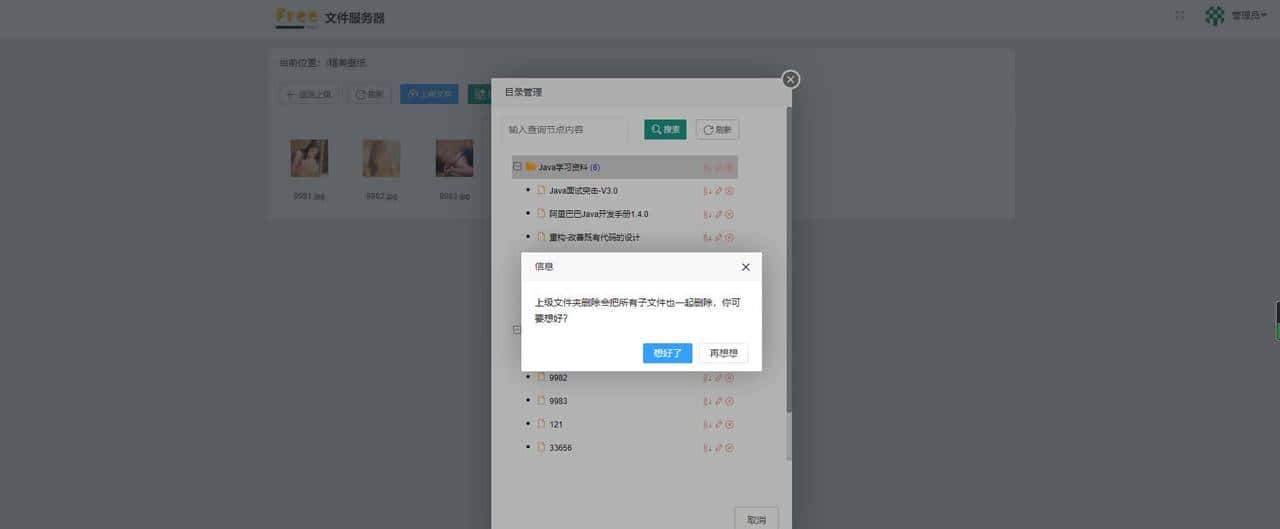Click the delete icon on node 9983

coord(729,401)
